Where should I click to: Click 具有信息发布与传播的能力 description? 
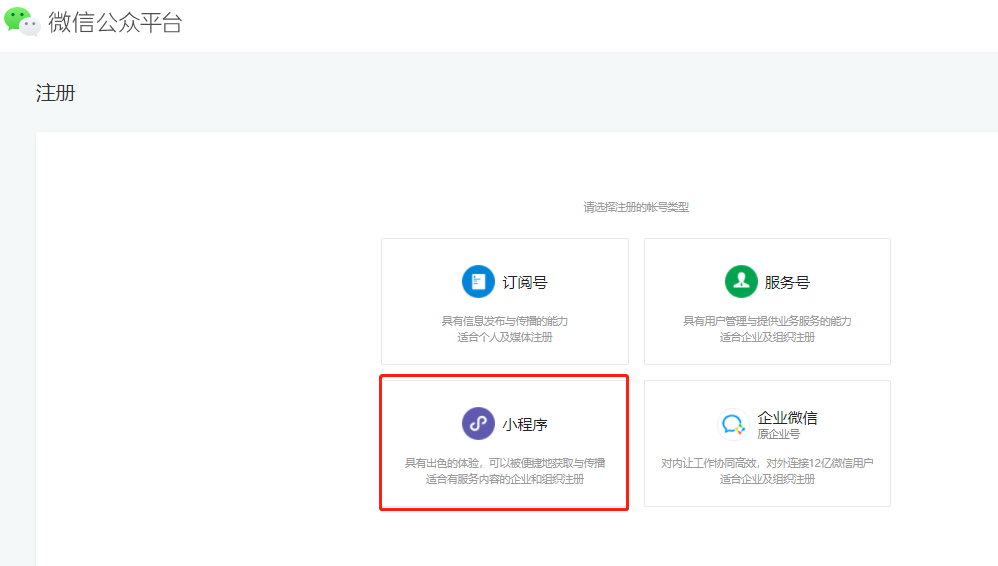click(505, 321)
